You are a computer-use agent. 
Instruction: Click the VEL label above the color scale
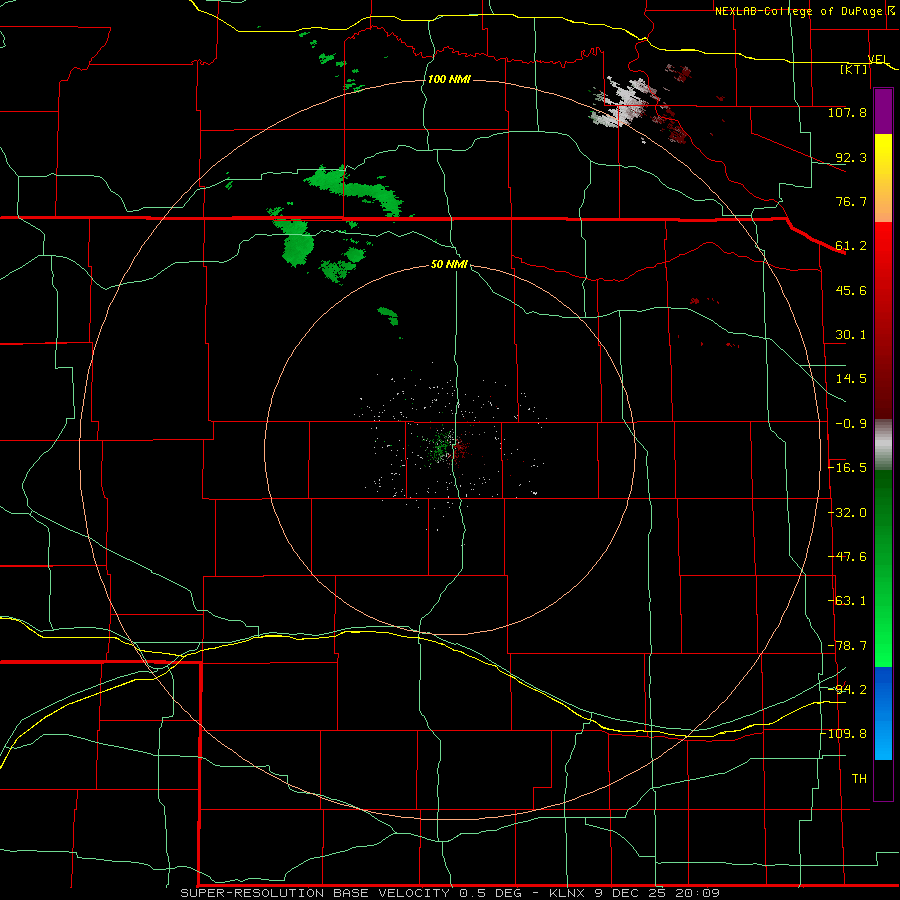pos(878,59)
